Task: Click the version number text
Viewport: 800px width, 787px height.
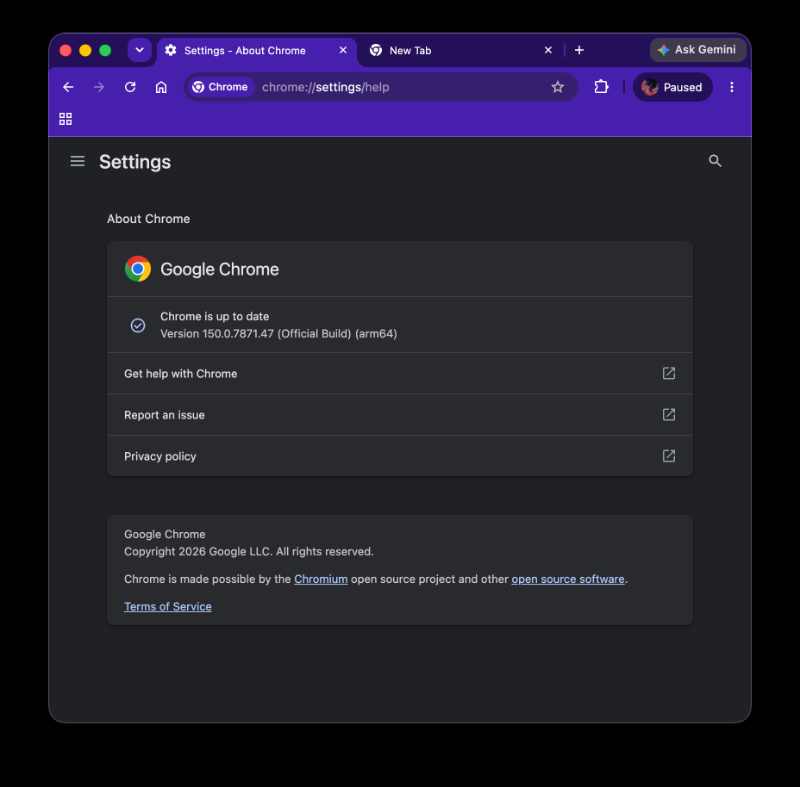Action: (279, 334)
